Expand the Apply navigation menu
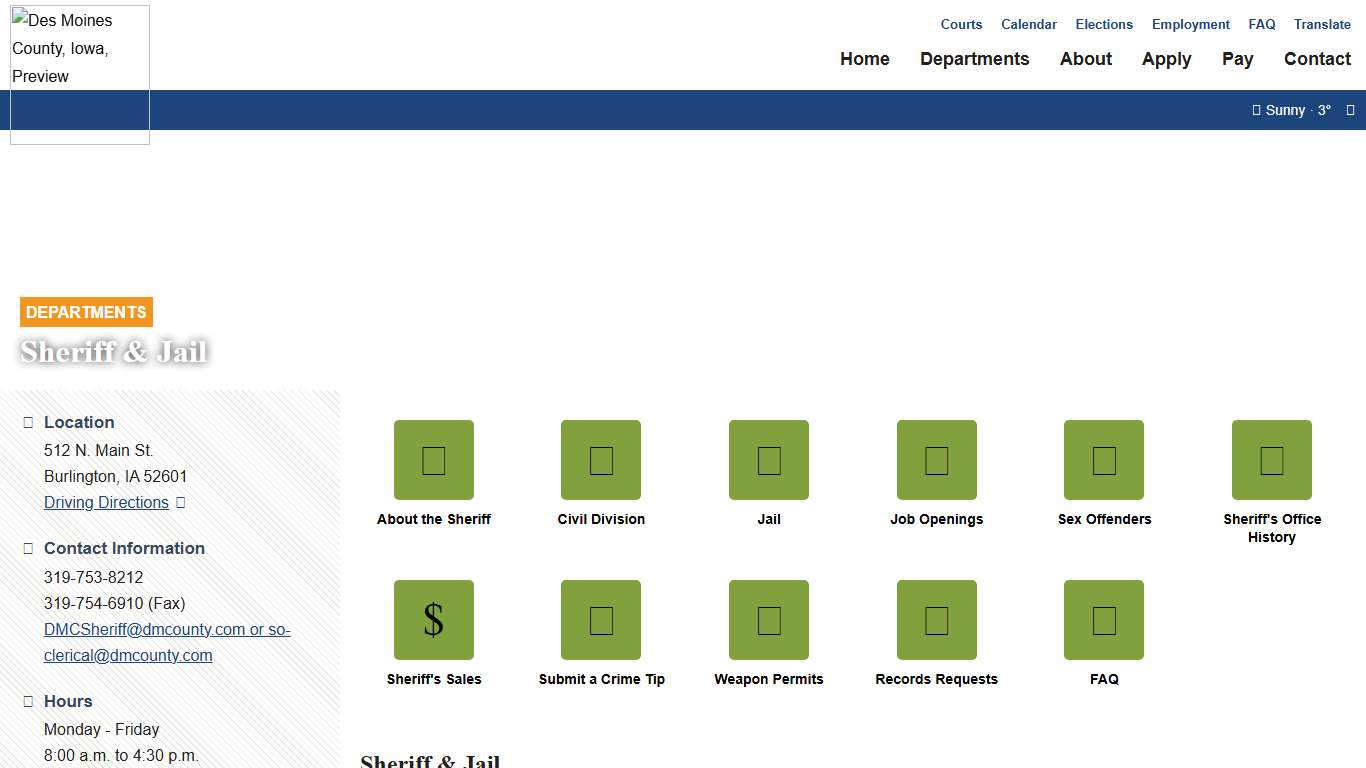This screenshot has width=1366, height=768. pyautogui.click(x=1166, y=59)
